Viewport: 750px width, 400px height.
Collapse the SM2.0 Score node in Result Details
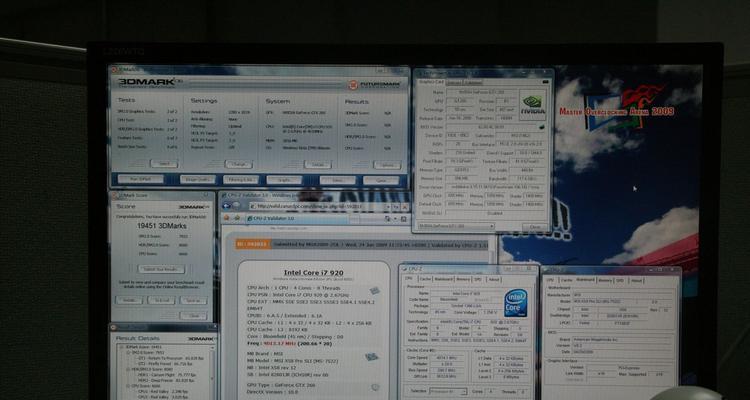point(129,353)
